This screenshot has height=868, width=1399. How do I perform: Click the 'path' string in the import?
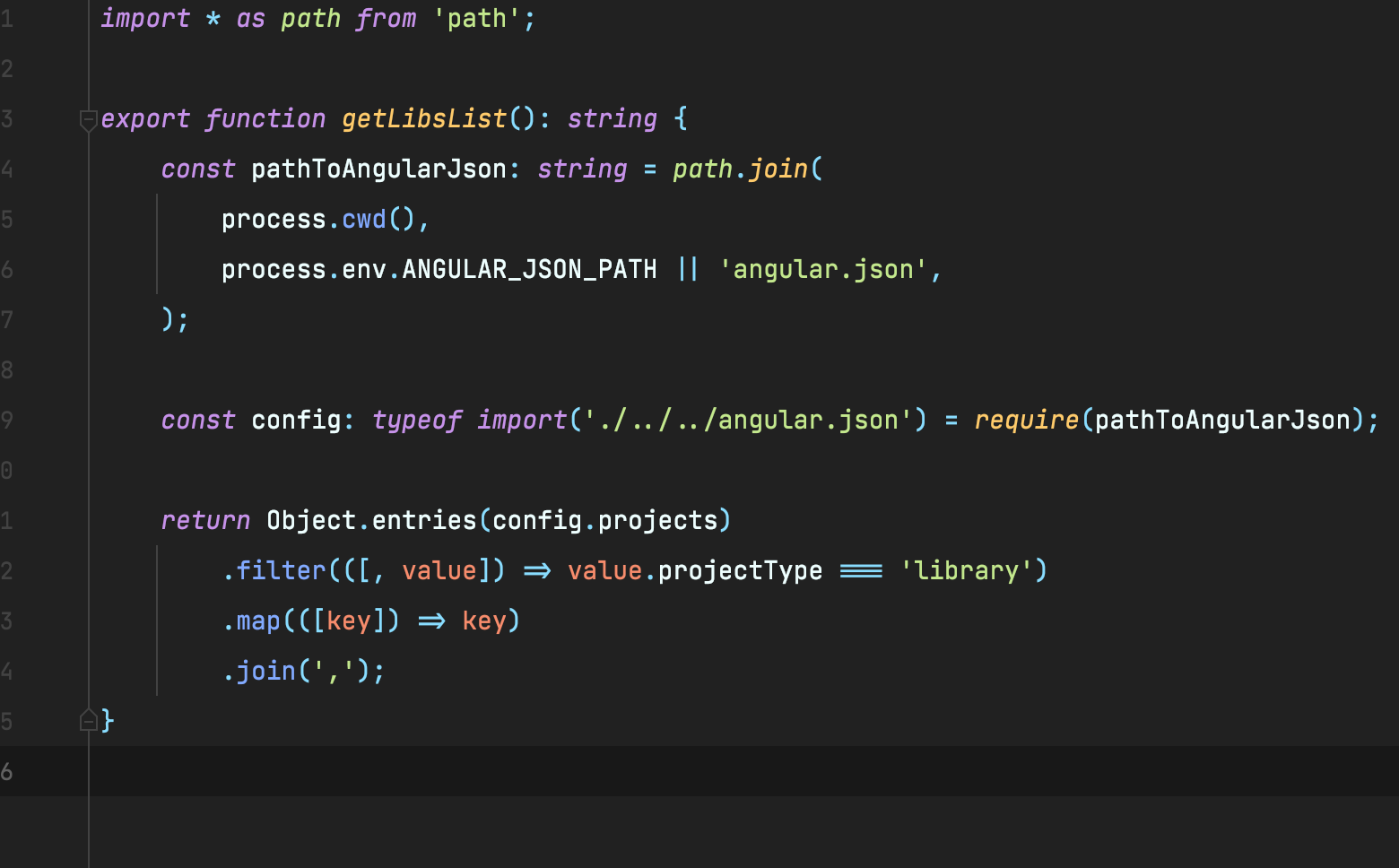[477, 19]
